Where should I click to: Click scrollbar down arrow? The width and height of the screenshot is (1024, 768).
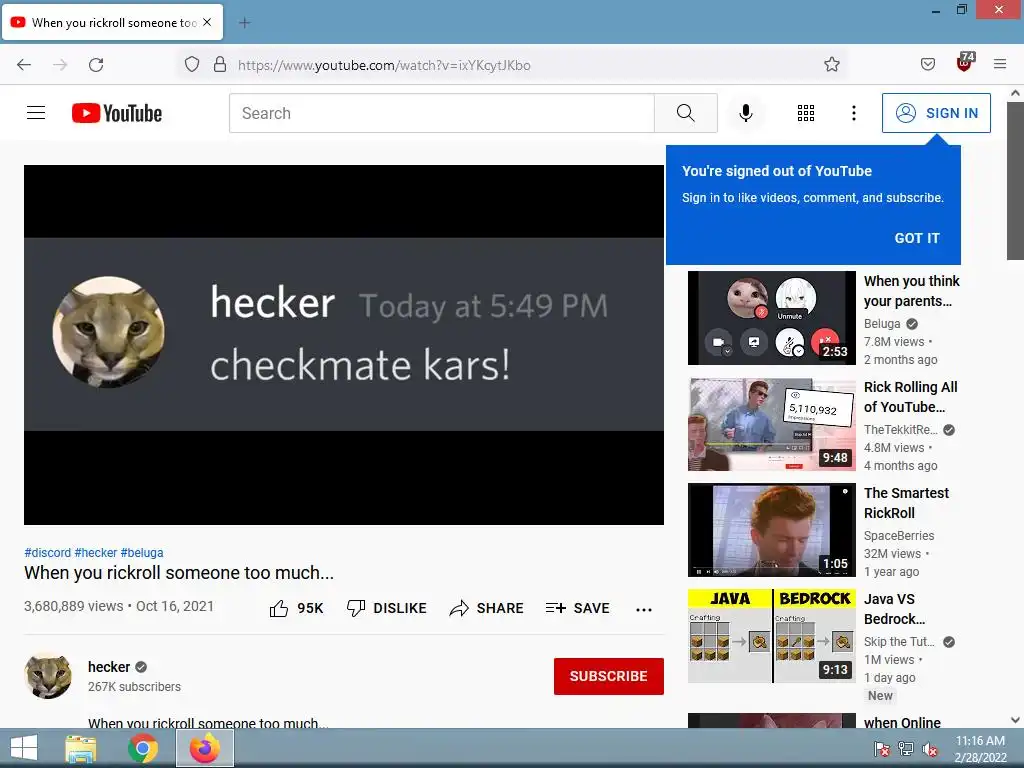[x=1016, y=720]
